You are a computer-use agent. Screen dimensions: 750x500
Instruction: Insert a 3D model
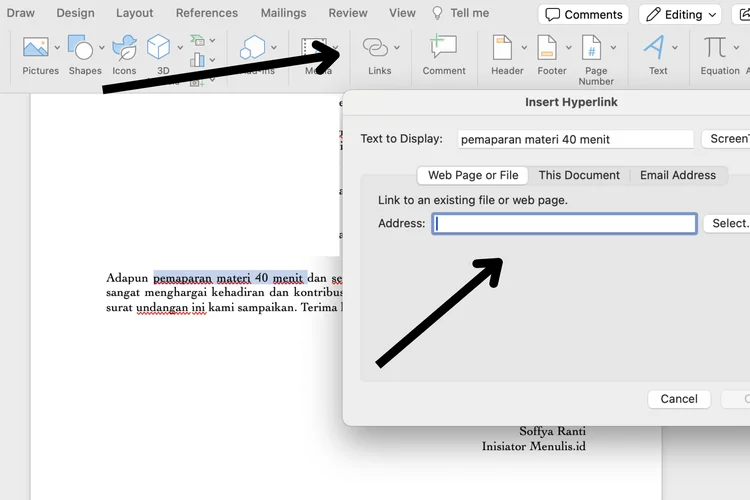pos(158,47)
